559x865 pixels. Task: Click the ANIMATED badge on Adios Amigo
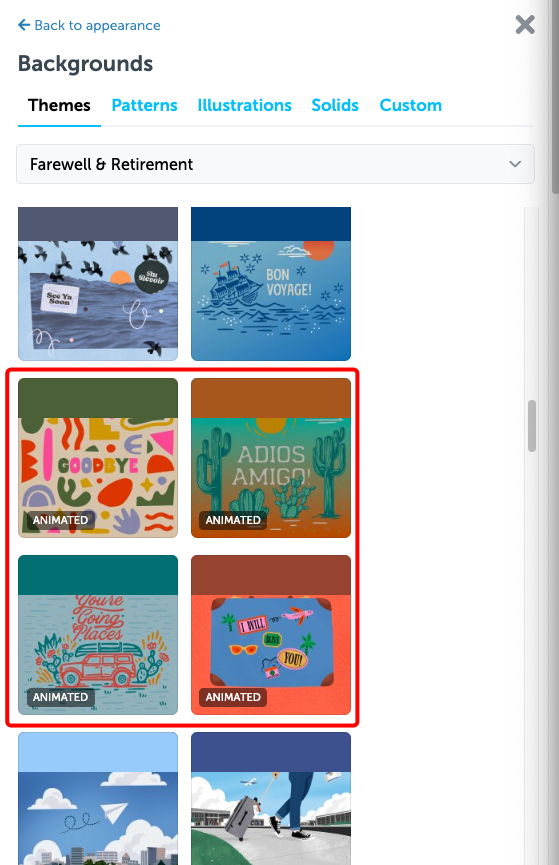coord(233,520)
